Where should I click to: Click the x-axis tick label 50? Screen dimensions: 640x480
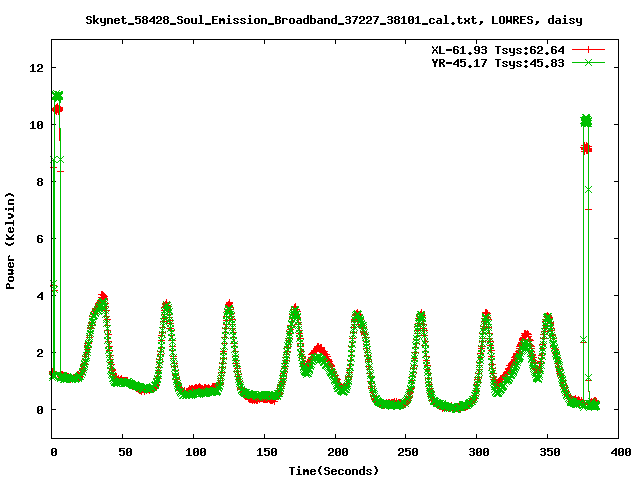[125, 452]
